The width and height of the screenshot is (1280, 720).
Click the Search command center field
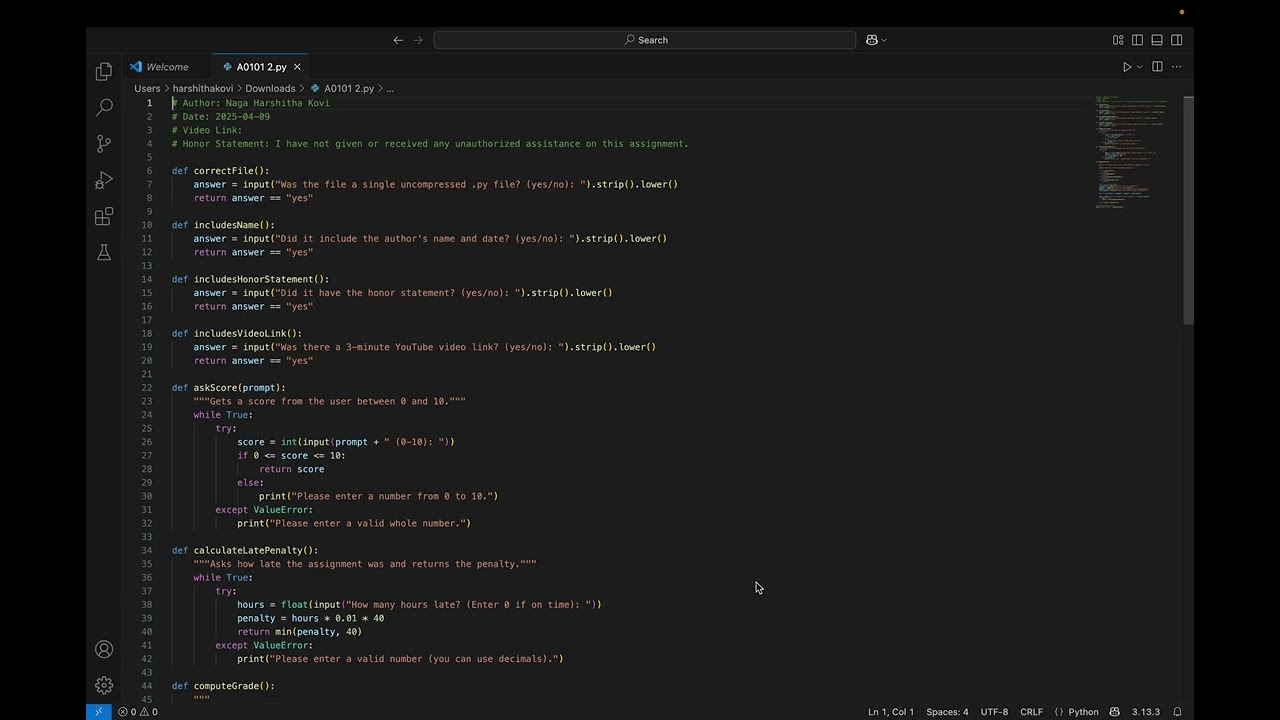click(x=645, y=40)
